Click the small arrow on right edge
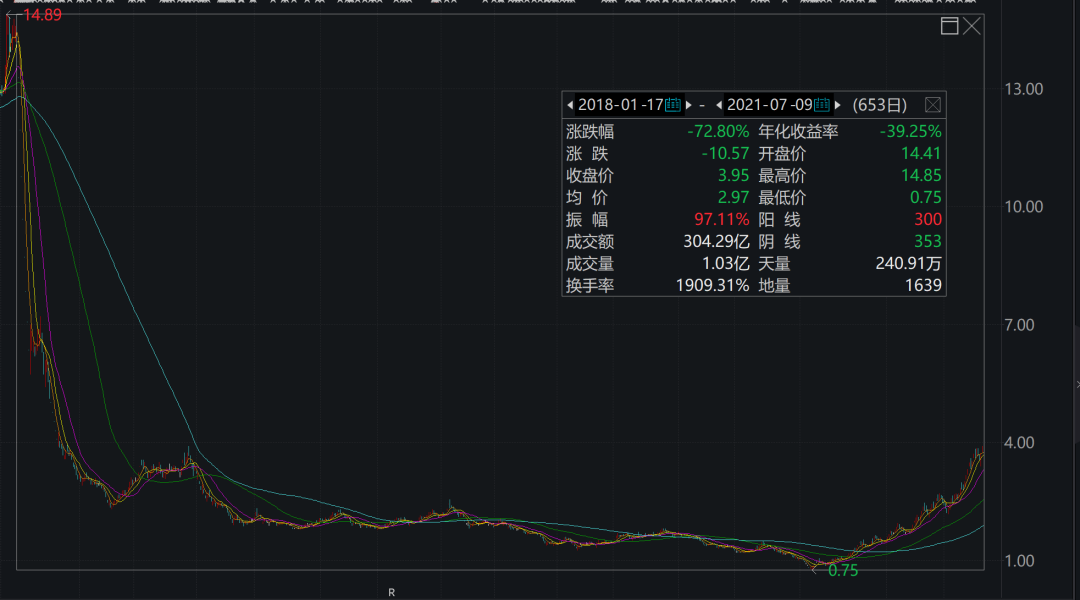The height and width of the screenshot is (600, 1080). [1076, 384]
